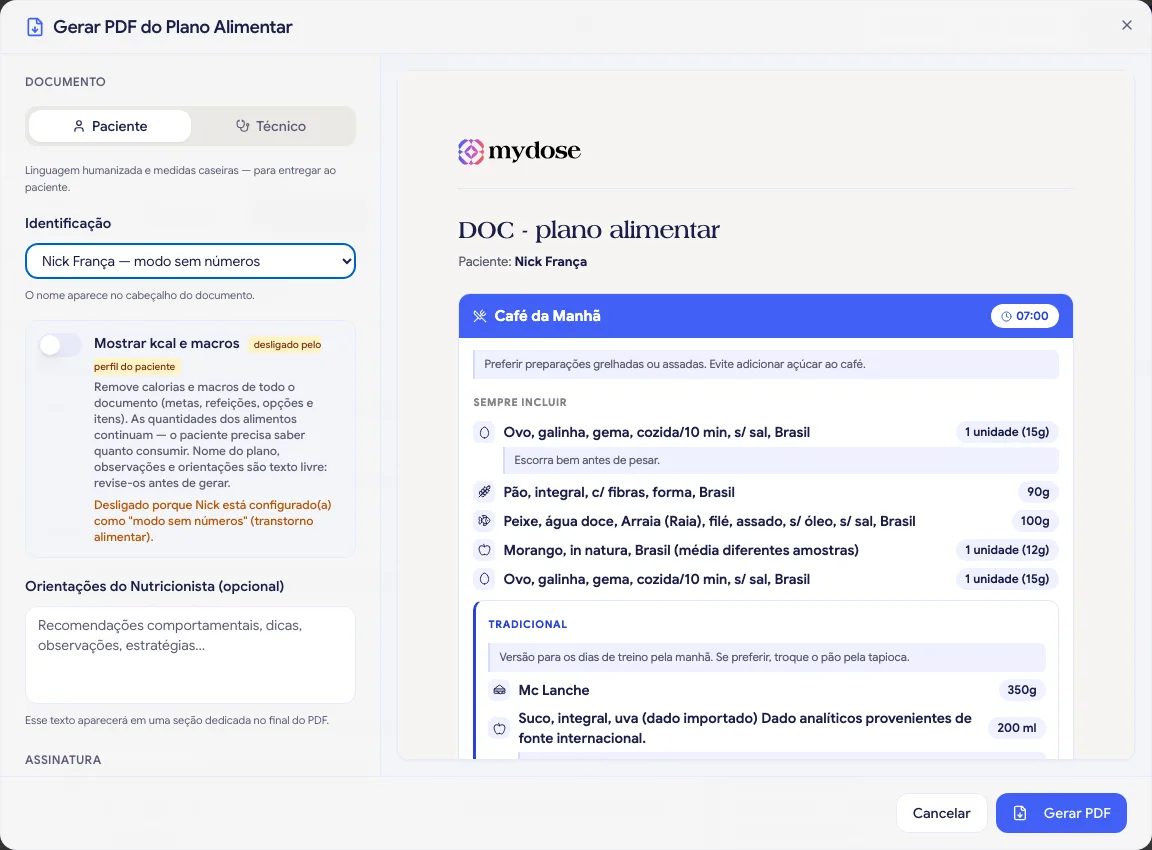This screenshot has width=1152, height=850.
Task: Click the person icon on Paciente tab
Action: tap(79, 126)
